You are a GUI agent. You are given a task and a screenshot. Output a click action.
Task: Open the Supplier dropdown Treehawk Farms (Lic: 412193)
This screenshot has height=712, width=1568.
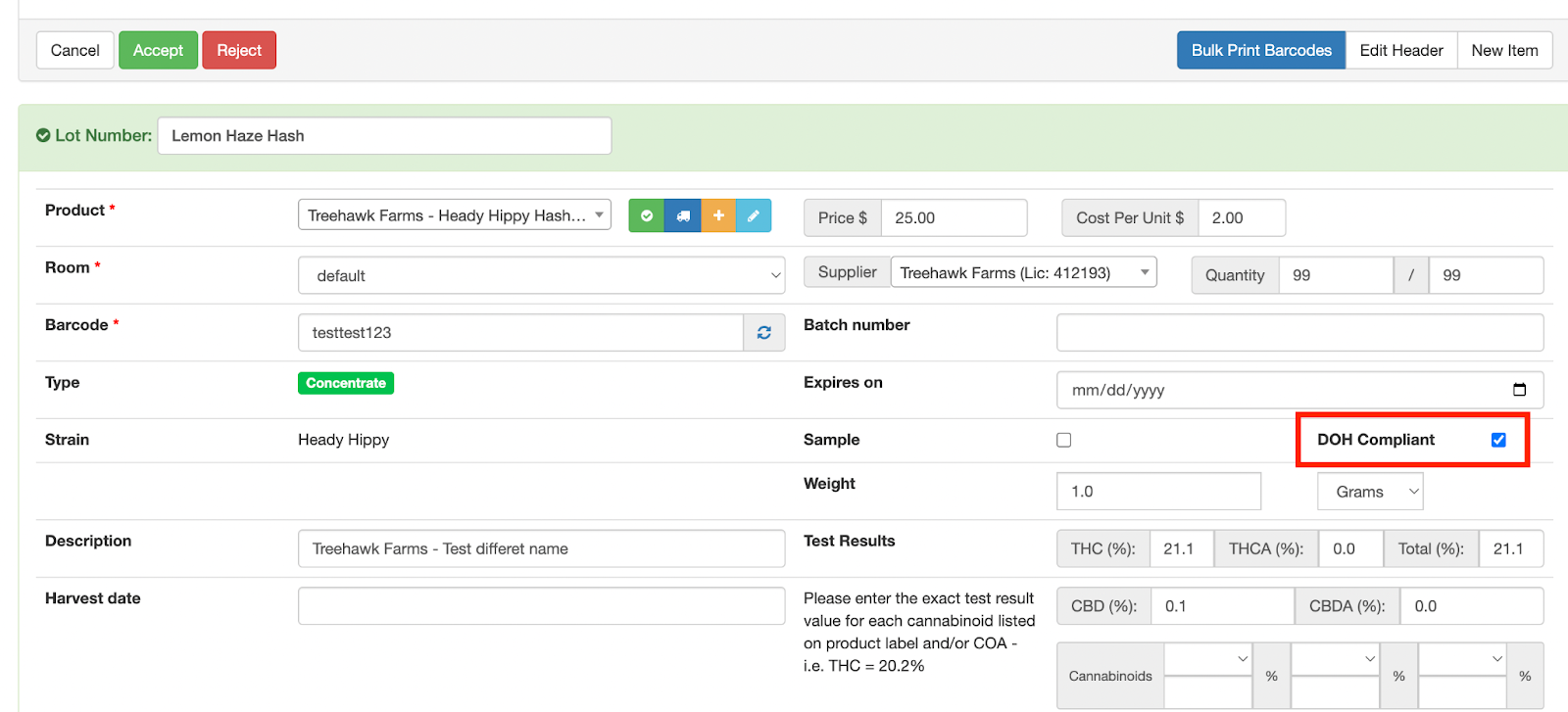1024,272
